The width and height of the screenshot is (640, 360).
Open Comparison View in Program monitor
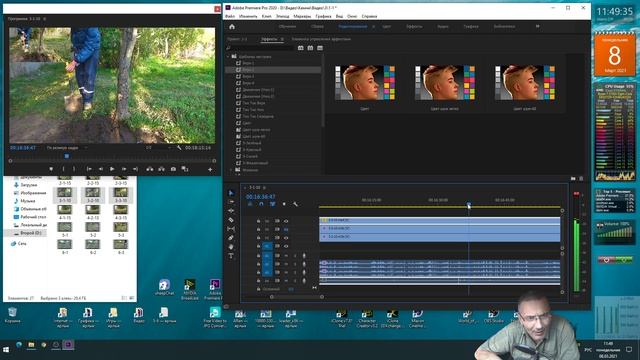point(185,169)
